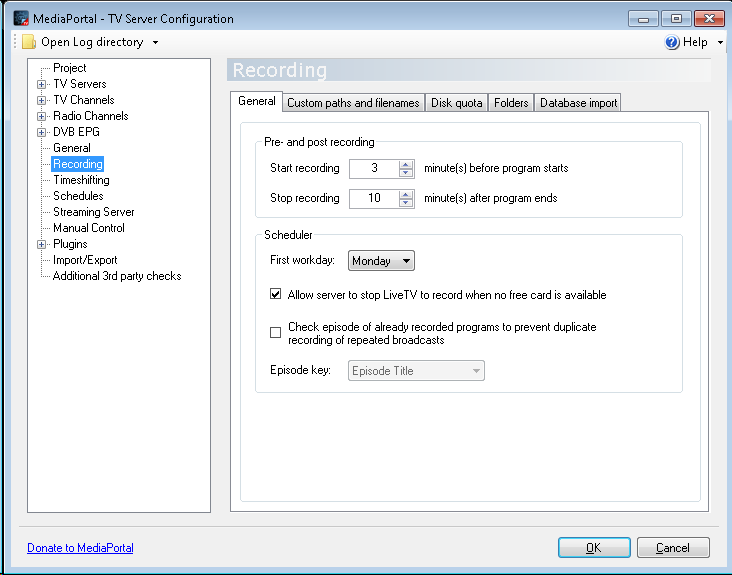This screenshot has height=575, width=732.
Task: Click the OK button
Action: [x=594, y=547]
